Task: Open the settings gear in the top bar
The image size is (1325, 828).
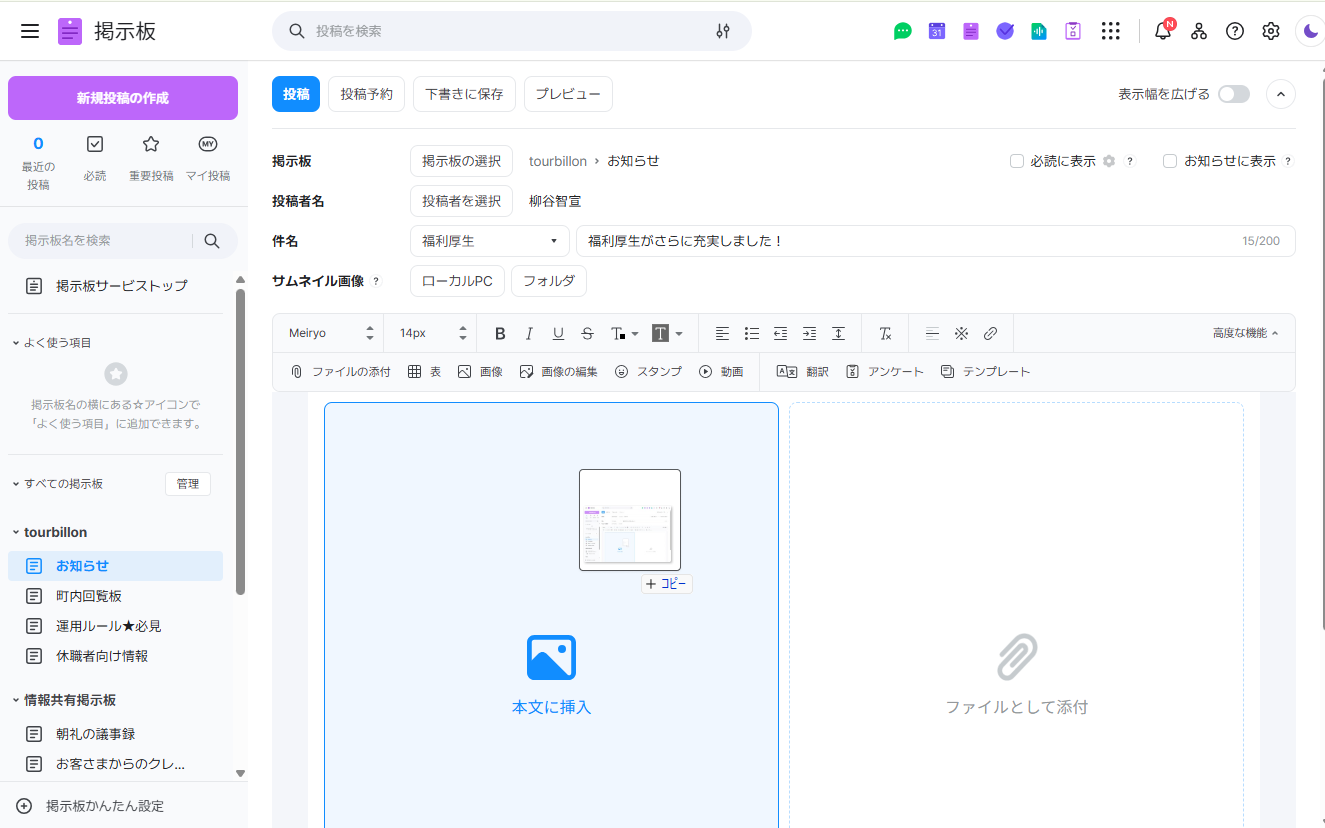Action: [1270, 31]
